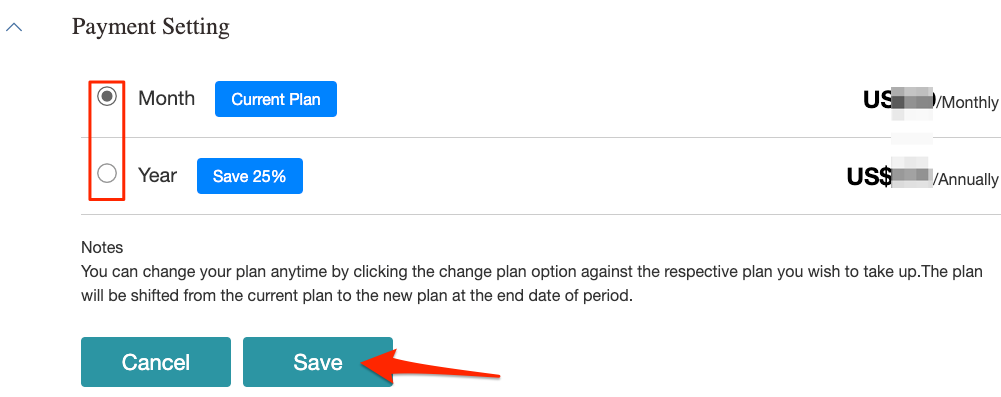Click the Month plan label
Image resolution: width=1001 pixels, height=397 pixels.
tap(167, 98)
